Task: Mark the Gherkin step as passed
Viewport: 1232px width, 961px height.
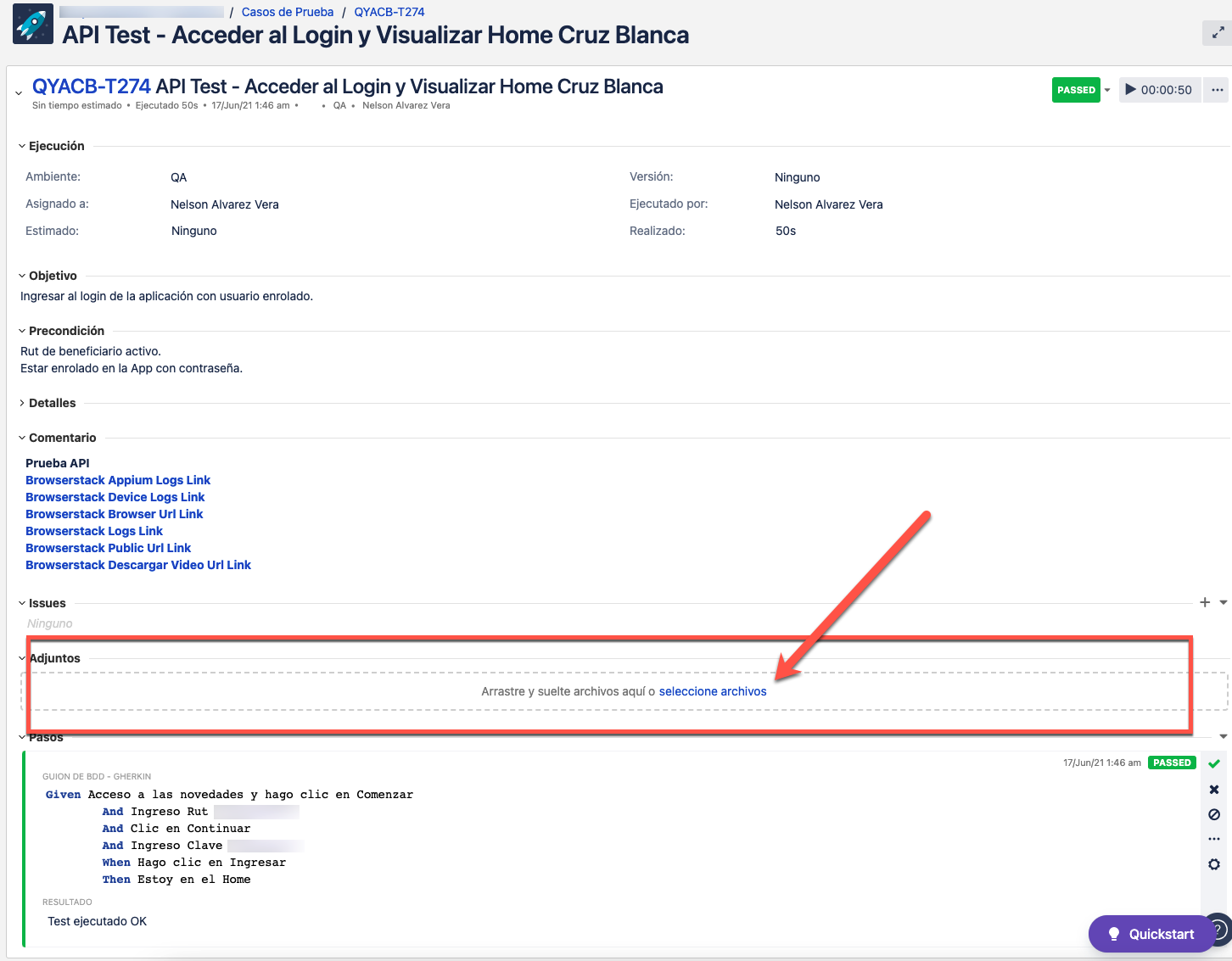Action: (x=1213, y=763)
